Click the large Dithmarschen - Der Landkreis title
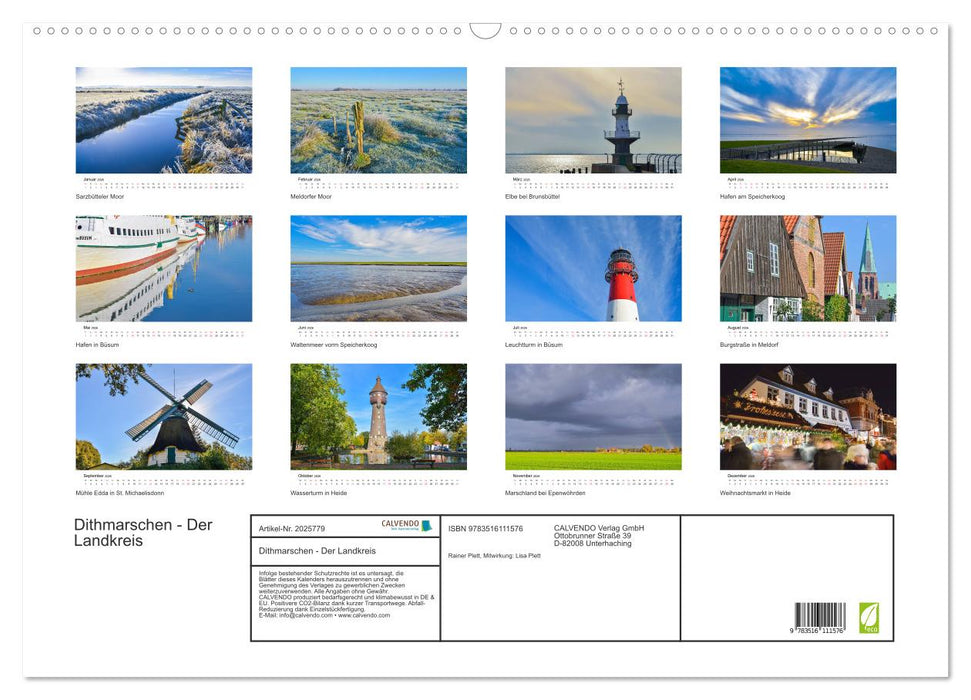971x700 pixels. [x=143, y=533]
